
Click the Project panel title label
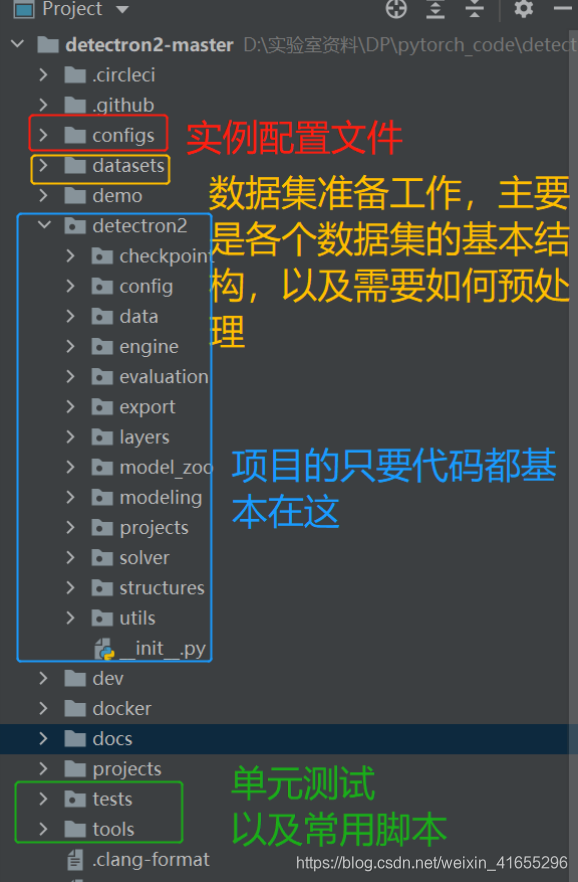pyautogui.click(x=72, y=9)
